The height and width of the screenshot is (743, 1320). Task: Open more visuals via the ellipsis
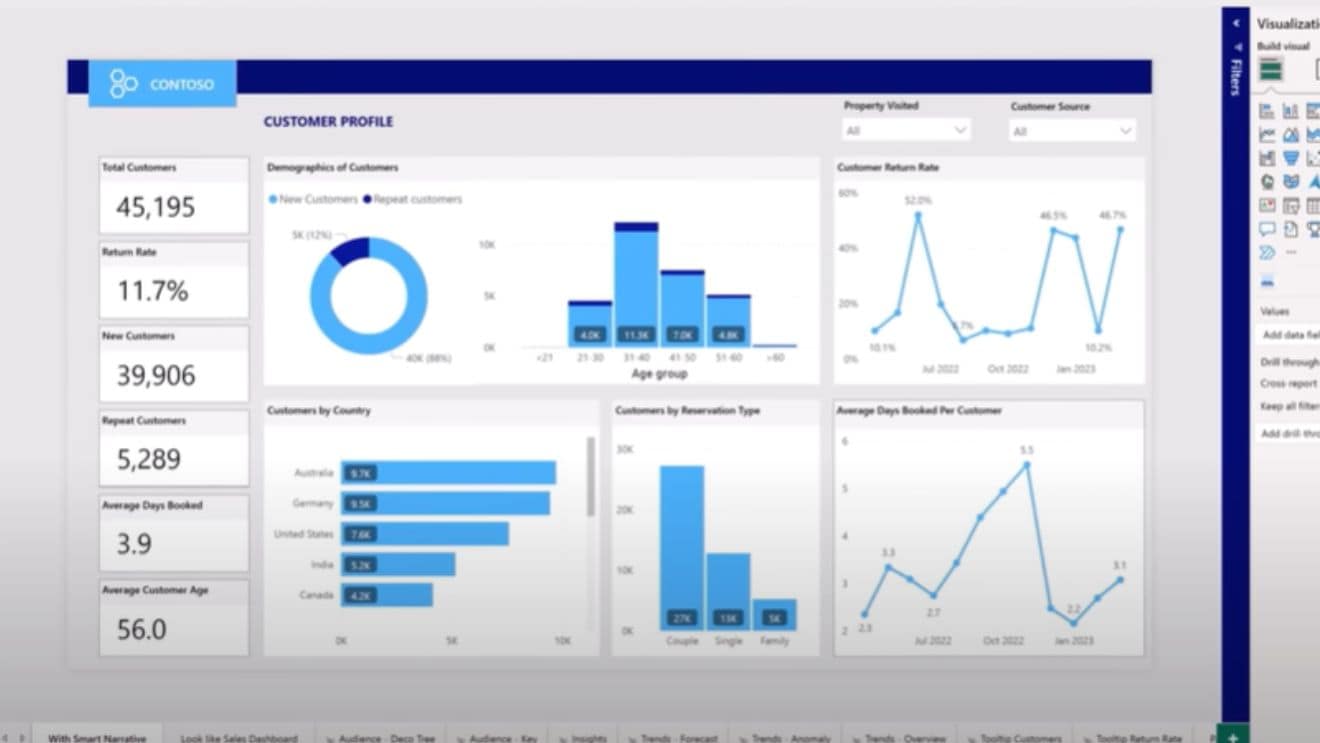coord(1291,252)
